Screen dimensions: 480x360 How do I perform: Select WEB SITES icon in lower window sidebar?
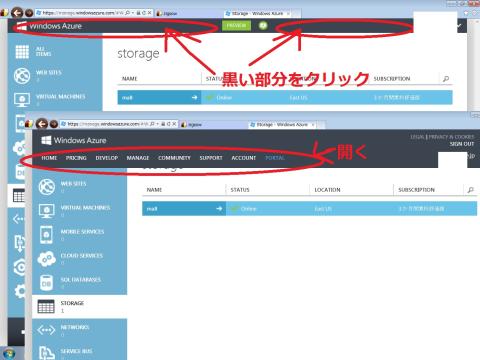[x=47, y=187]
